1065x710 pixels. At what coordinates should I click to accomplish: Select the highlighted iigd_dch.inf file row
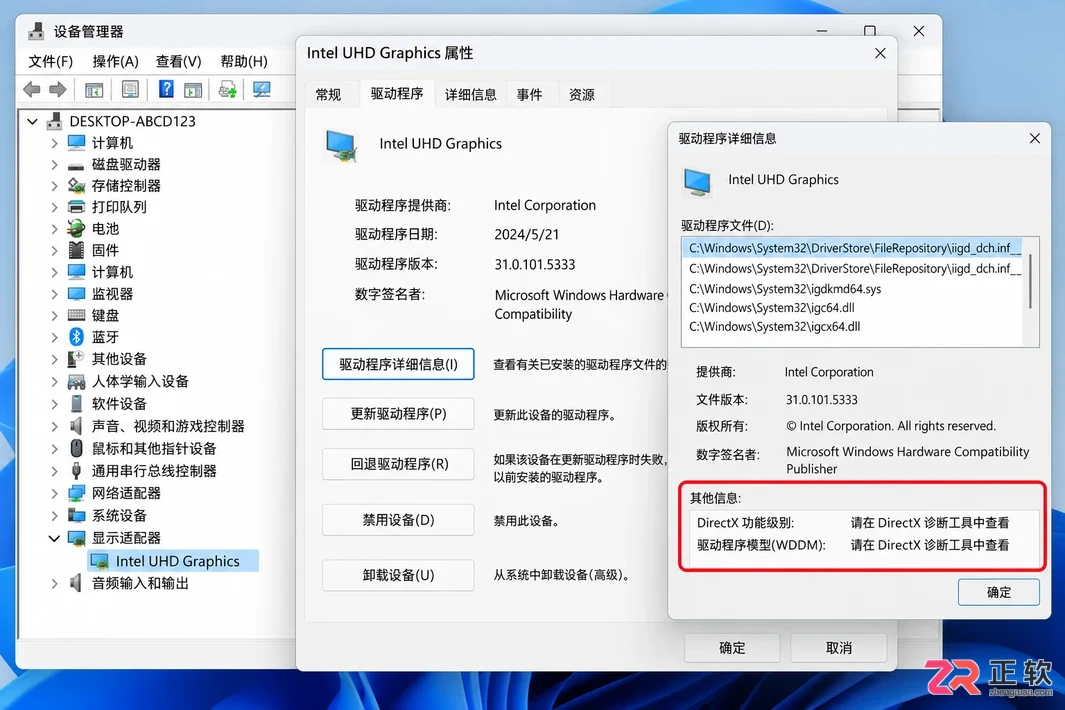[x=852, y=248]
